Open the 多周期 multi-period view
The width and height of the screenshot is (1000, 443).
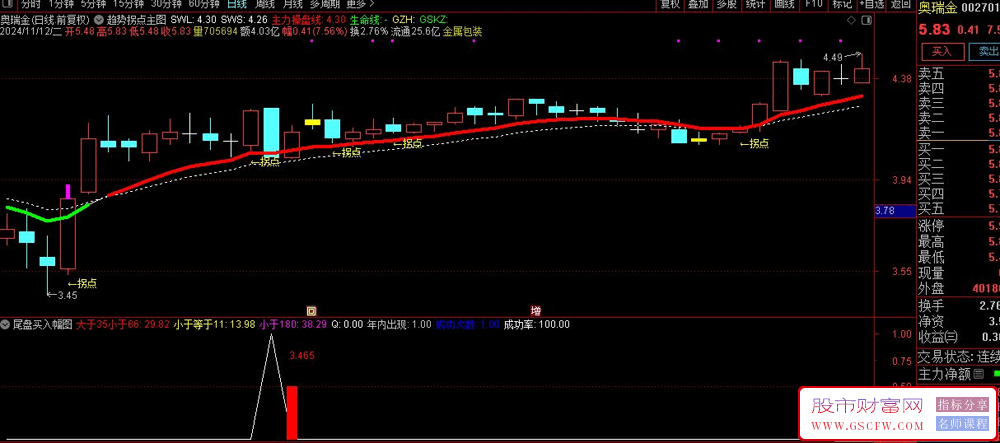327,4
